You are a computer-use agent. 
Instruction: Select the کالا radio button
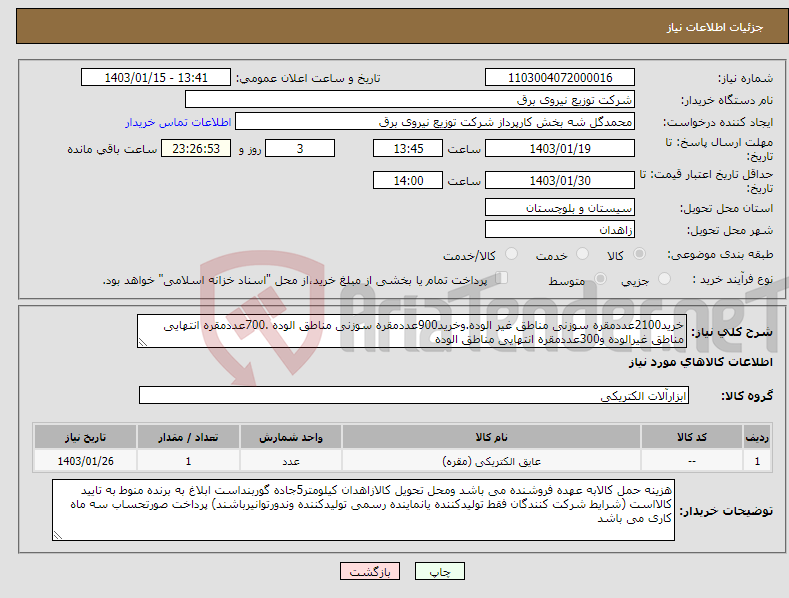coord(640,254)
